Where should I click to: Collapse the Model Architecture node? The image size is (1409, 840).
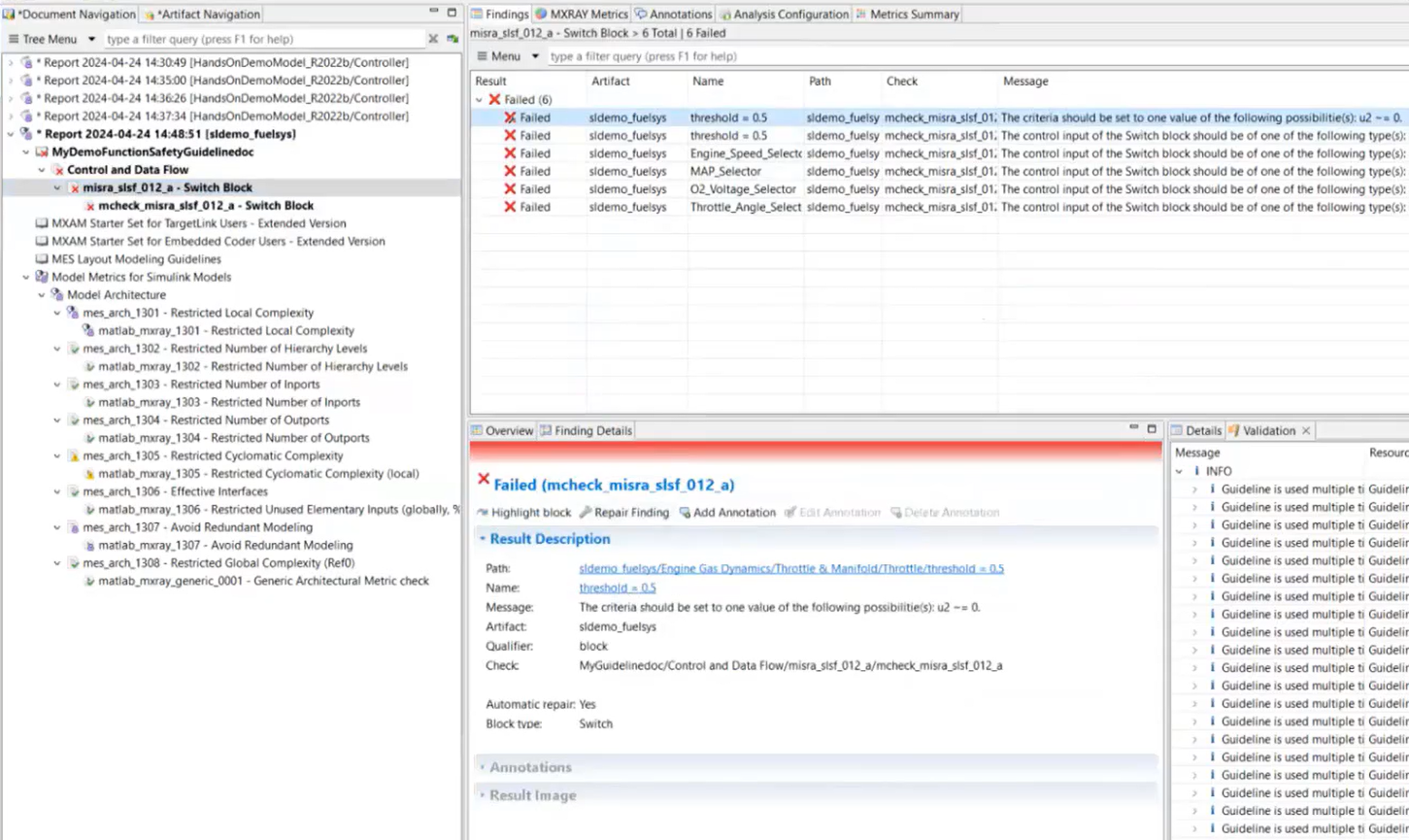pyautogui.click(x=42, y=295)
